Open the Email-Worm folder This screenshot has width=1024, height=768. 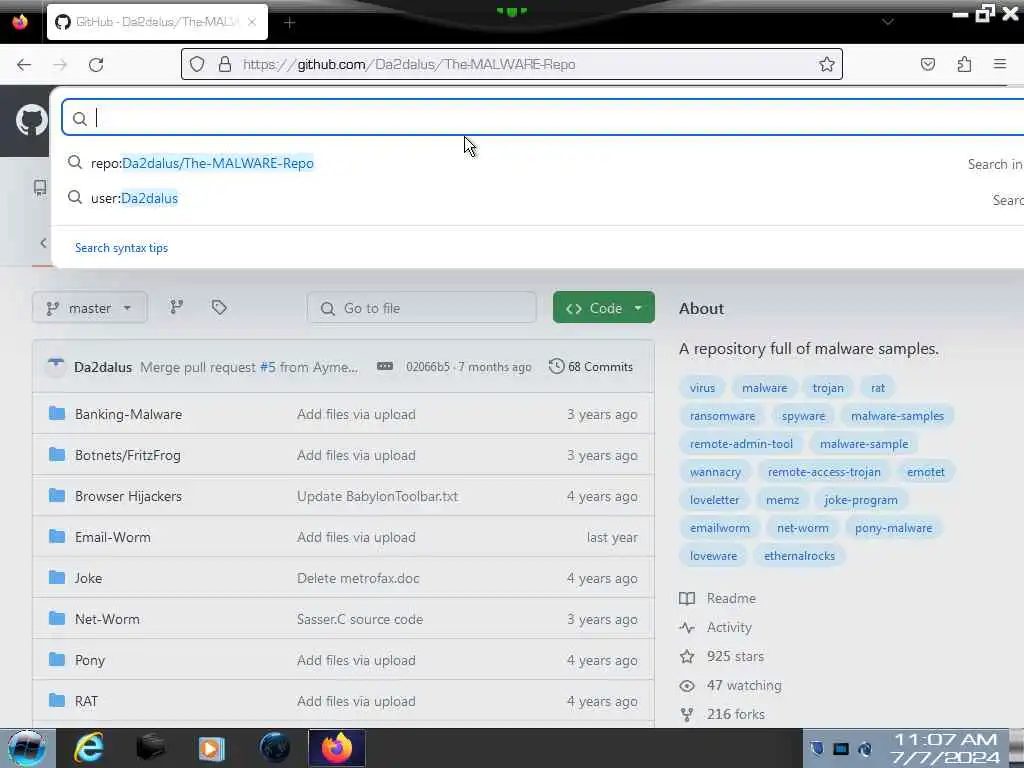tap(112, 537)
